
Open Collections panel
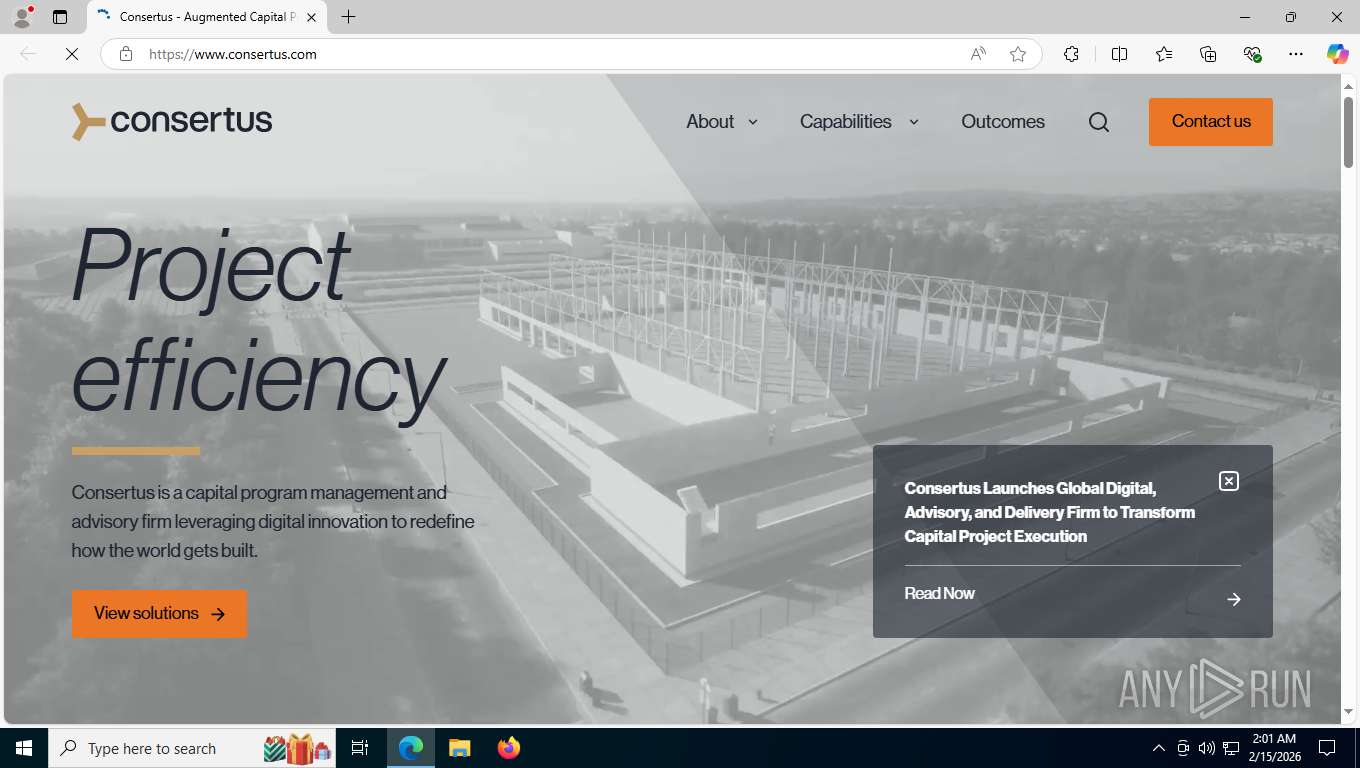click(x=1208, y=54)
